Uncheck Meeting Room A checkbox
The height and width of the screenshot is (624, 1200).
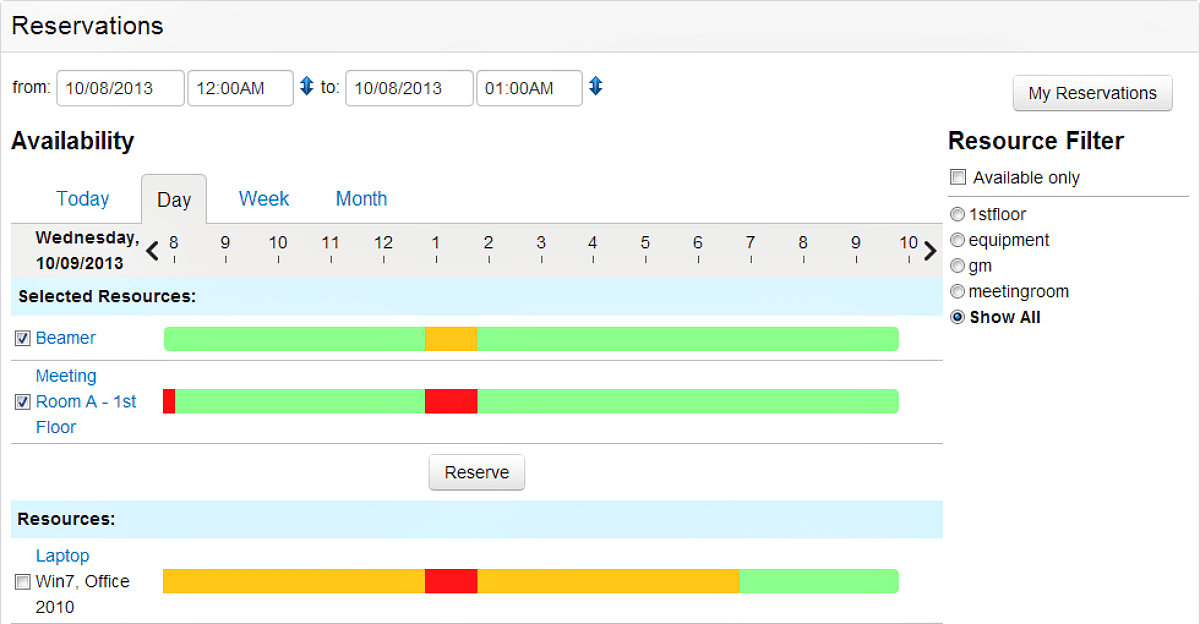pos(23,402)
